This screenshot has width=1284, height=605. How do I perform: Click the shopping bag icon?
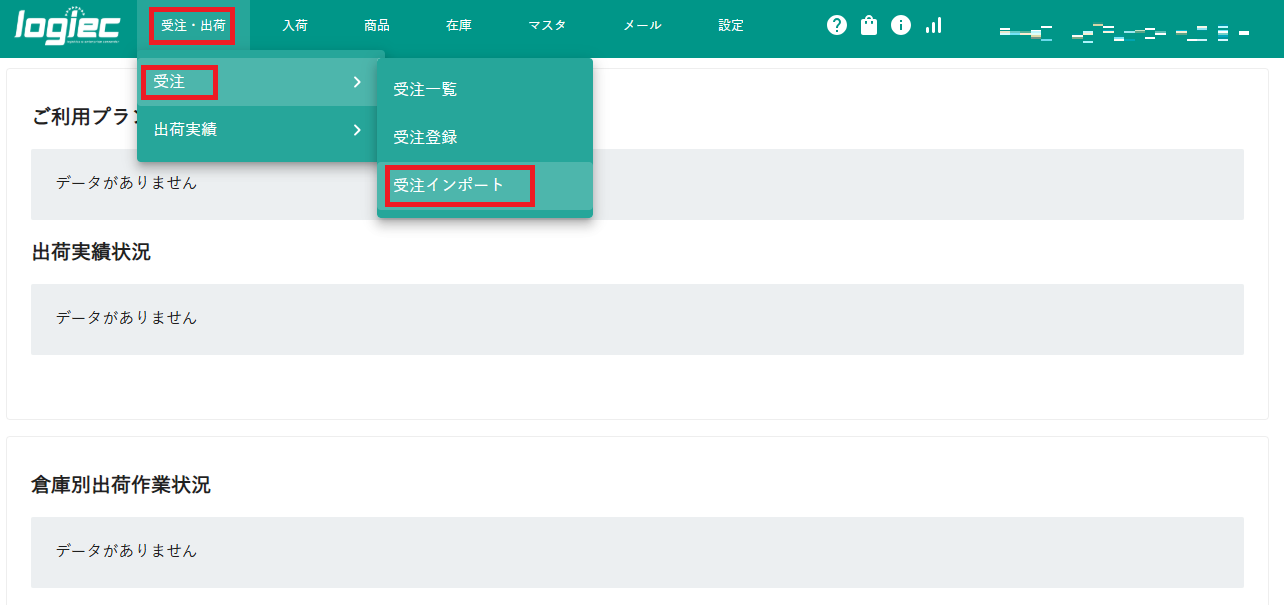869,25
